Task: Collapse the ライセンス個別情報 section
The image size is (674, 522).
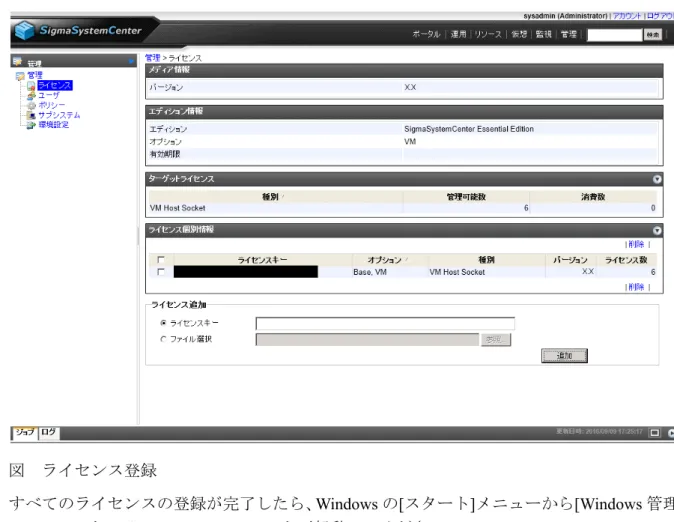Action: click(657, 230)
